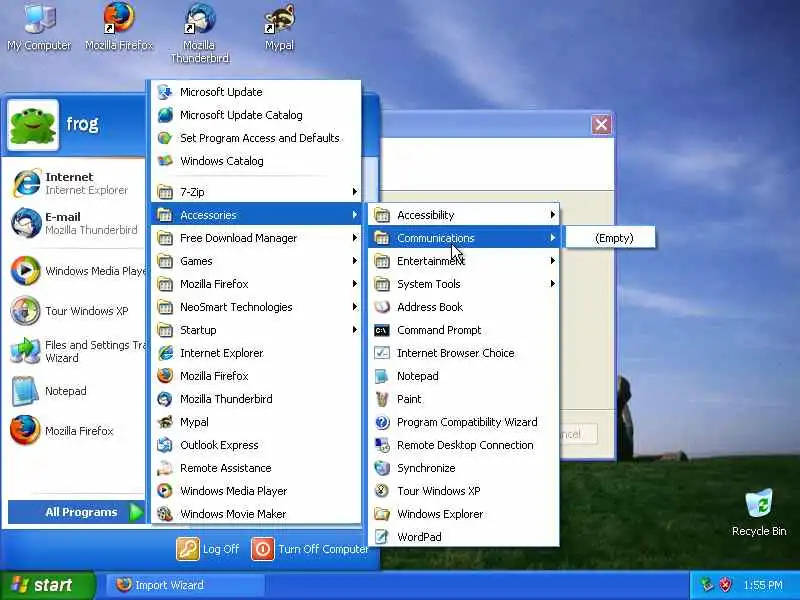
Task: Open Mozilla Thunderbird desktop shortcut
Action: (x=199, y=33)
